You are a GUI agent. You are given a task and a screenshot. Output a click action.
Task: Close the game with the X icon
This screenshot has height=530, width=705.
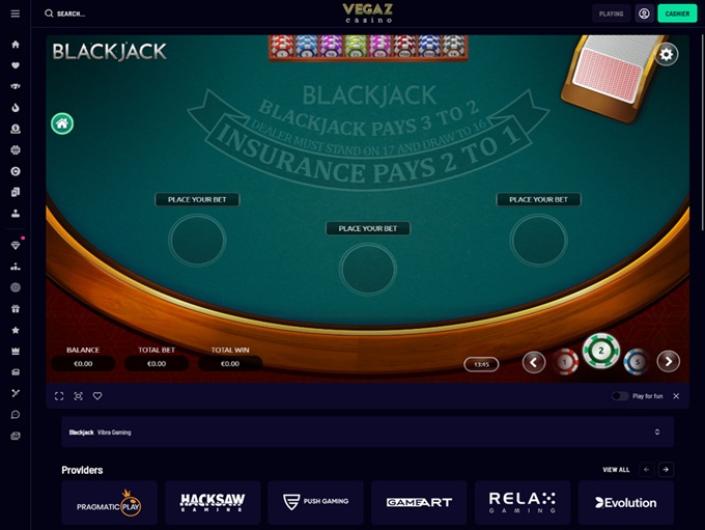pyautogui.click(x=676, y=396)
